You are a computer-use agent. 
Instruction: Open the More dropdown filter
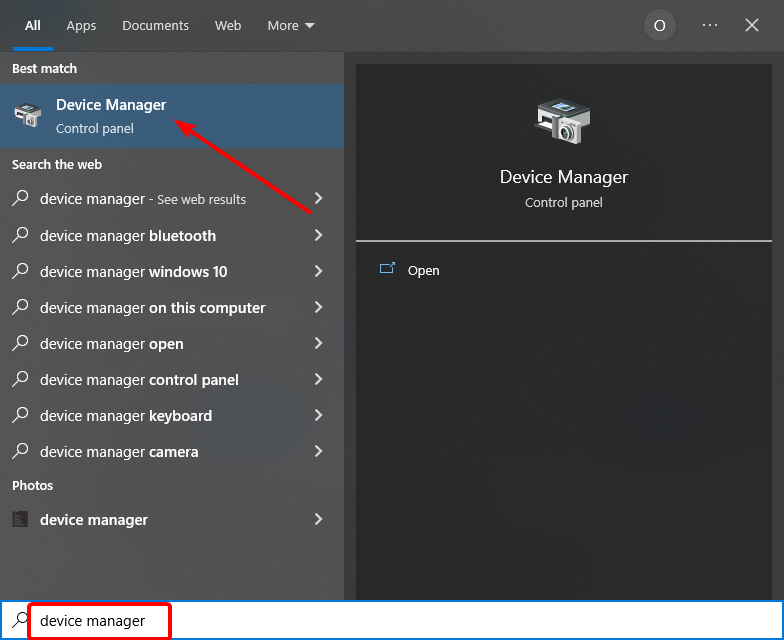pyautogui.click(x=291, y=26)
